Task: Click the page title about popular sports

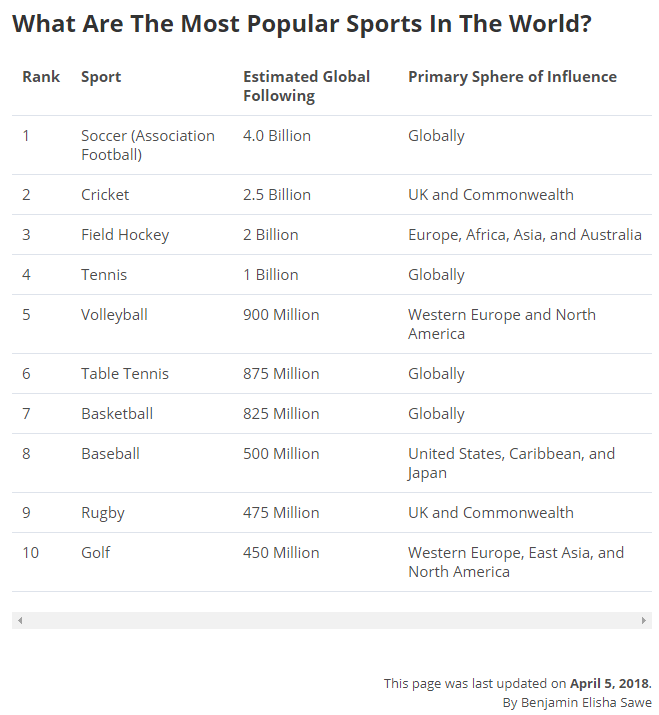Action: click(x=301, y=24)
